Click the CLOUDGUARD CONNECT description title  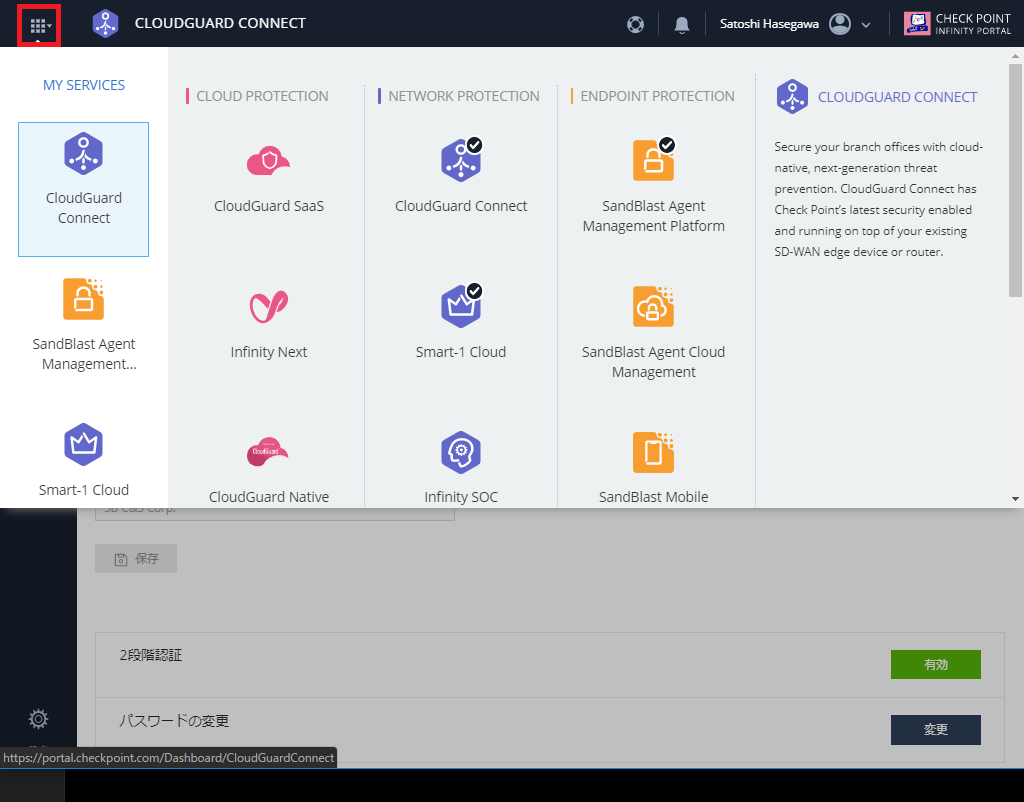click(897, 97)
